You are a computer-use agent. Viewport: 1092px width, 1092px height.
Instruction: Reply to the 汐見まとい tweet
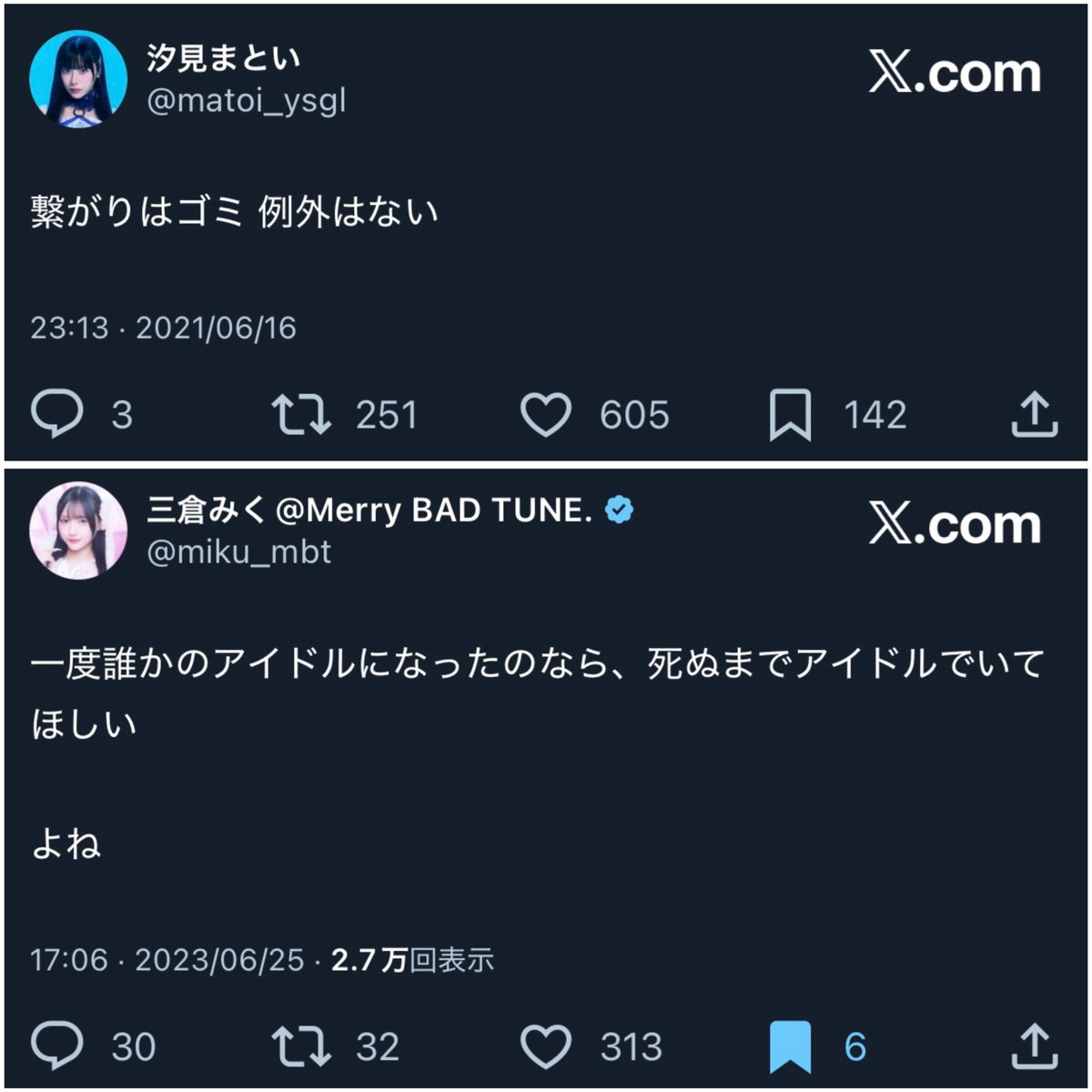(57, 415)
